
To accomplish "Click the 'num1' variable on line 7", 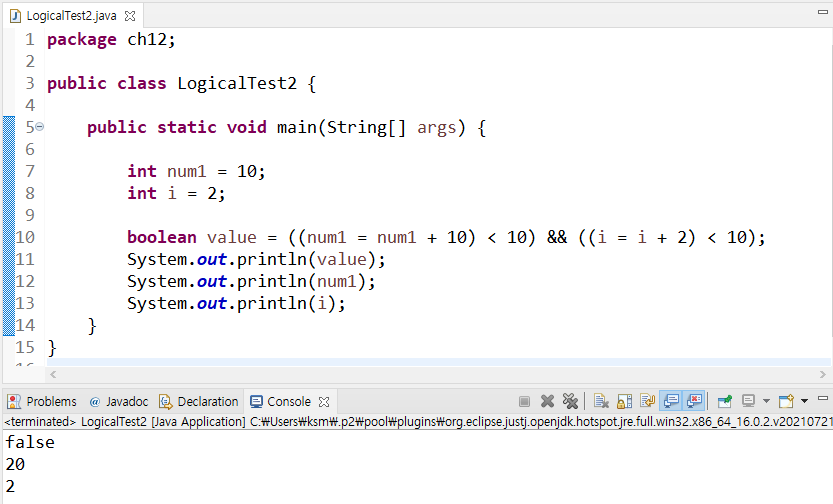I will click(186, 172).
